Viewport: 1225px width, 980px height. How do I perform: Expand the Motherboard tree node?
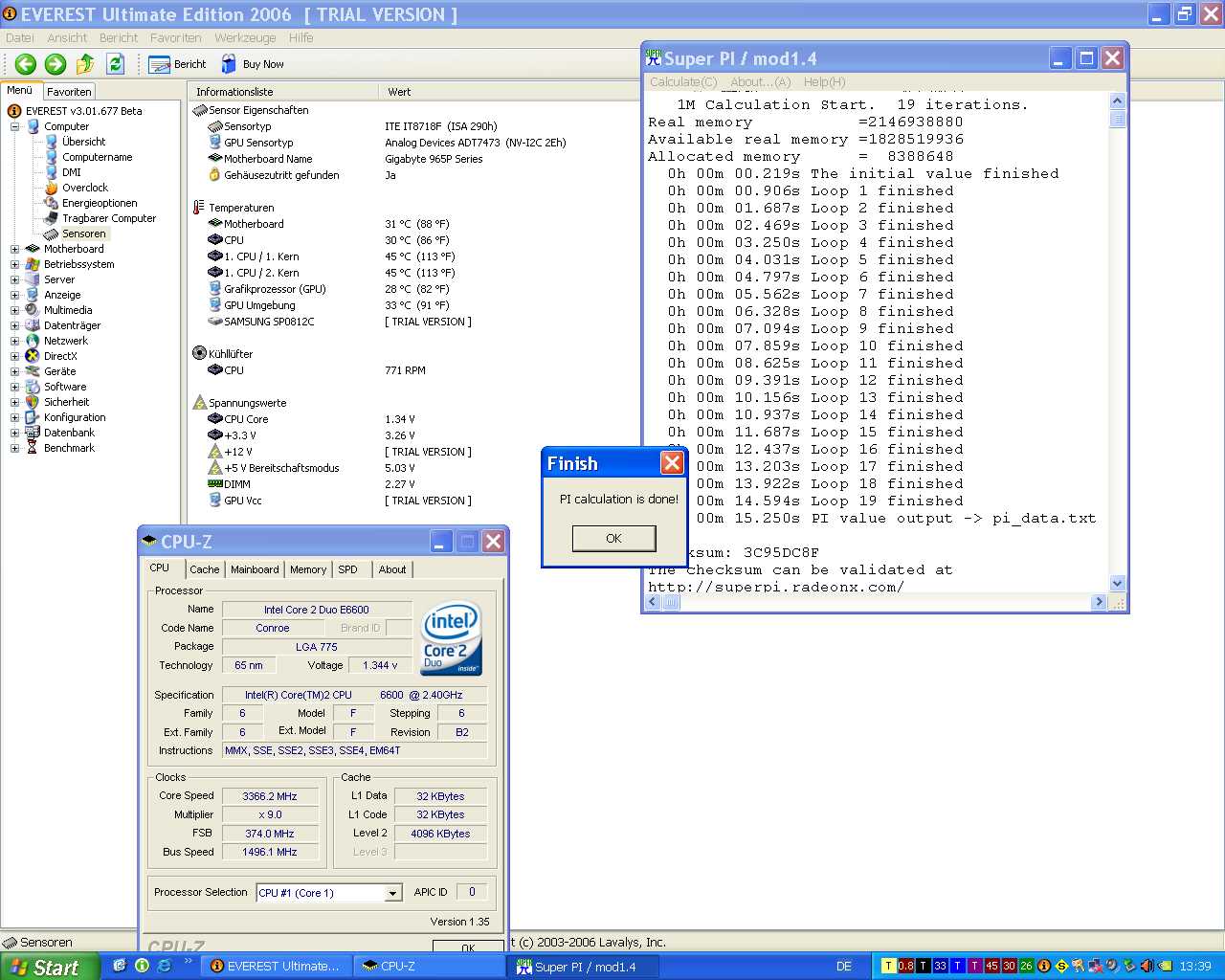click(x=15, y=249)
